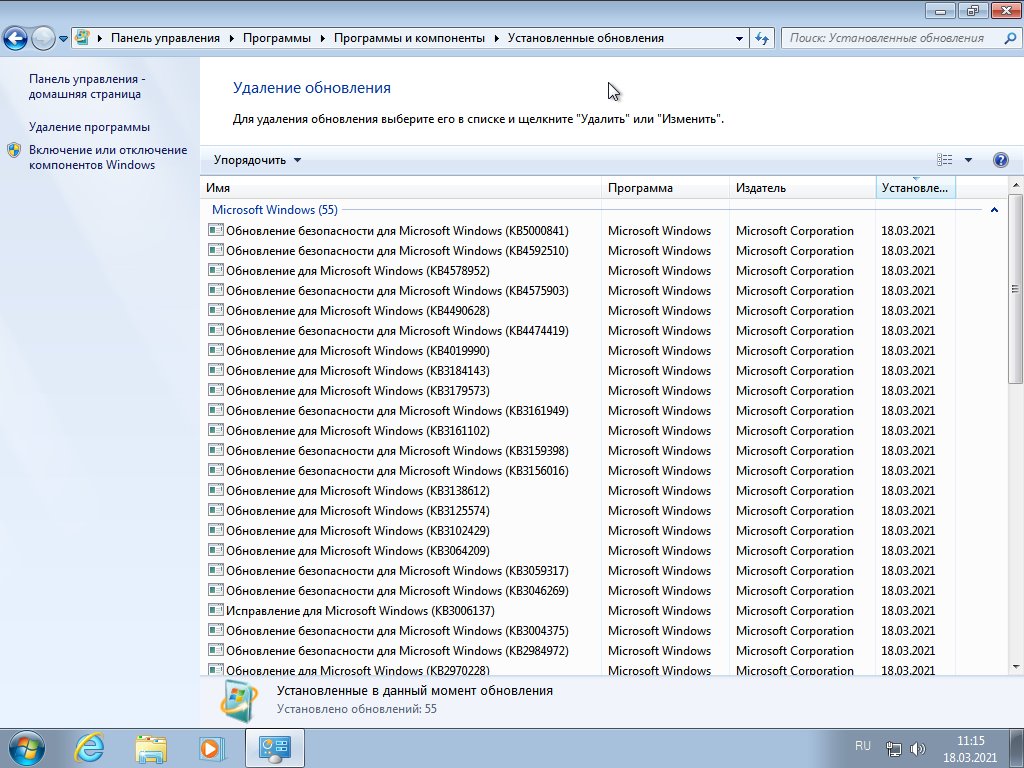Open 'Панель управления - домашняя страница' link
The image size is (1024, 768).
pyautogui.click(x=88, y=86)
